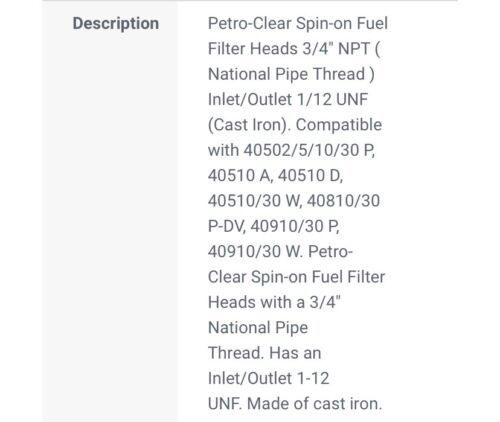Click the word 'Compatible' in the description
The height and width of the screenshot is (422, 500).
click(339, 125)
